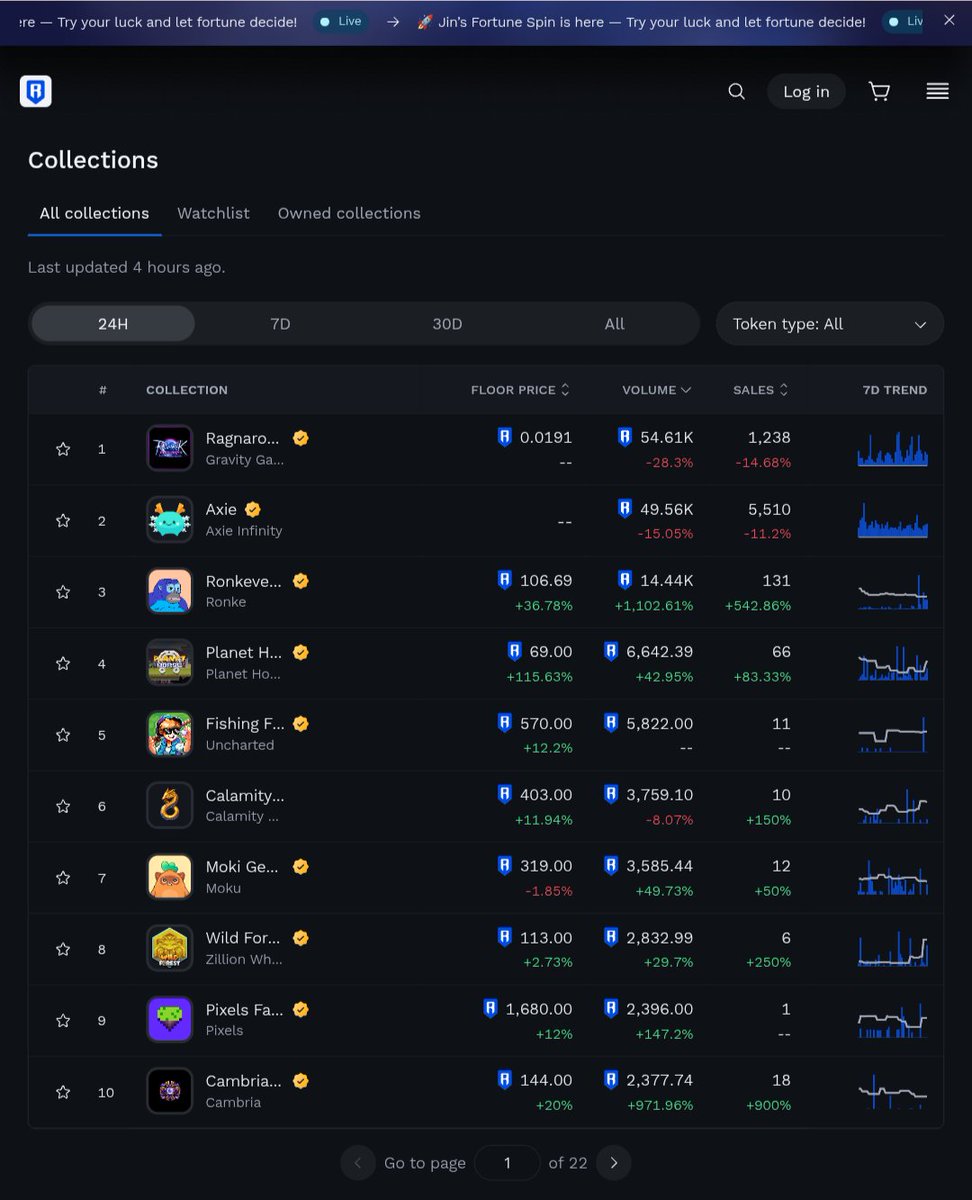Add Axie to watchlist star
This screenshot has width=972, height=1200.
coord(63,521)
